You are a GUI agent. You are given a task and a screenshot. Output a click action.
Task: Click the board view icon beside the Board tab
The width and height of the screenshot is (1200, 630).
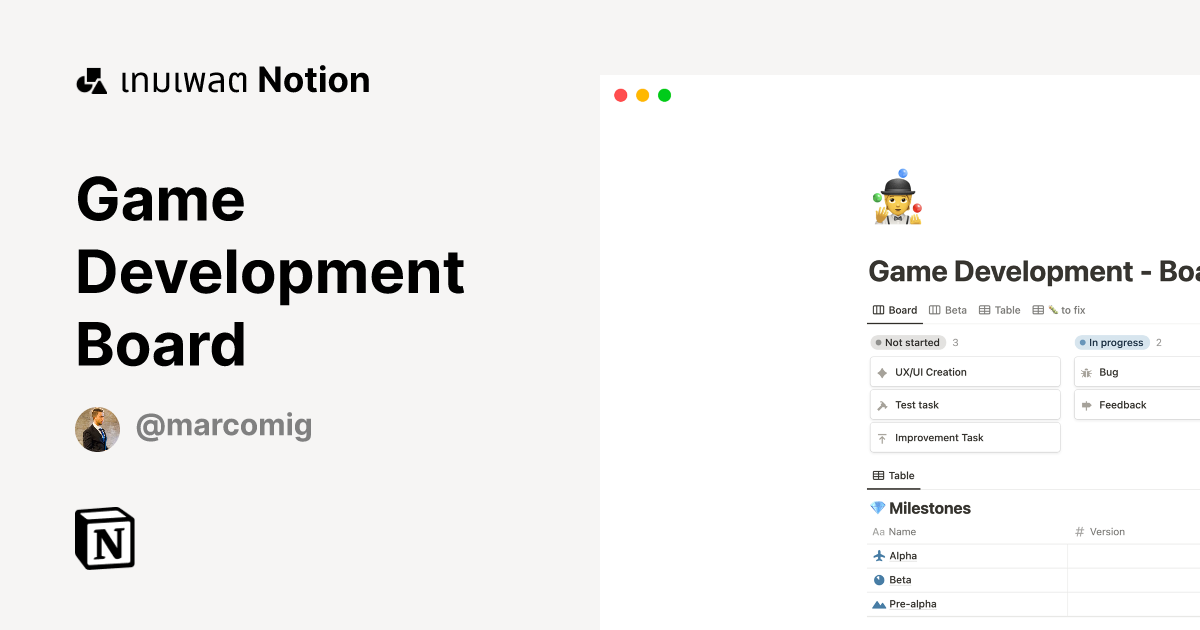878,309
